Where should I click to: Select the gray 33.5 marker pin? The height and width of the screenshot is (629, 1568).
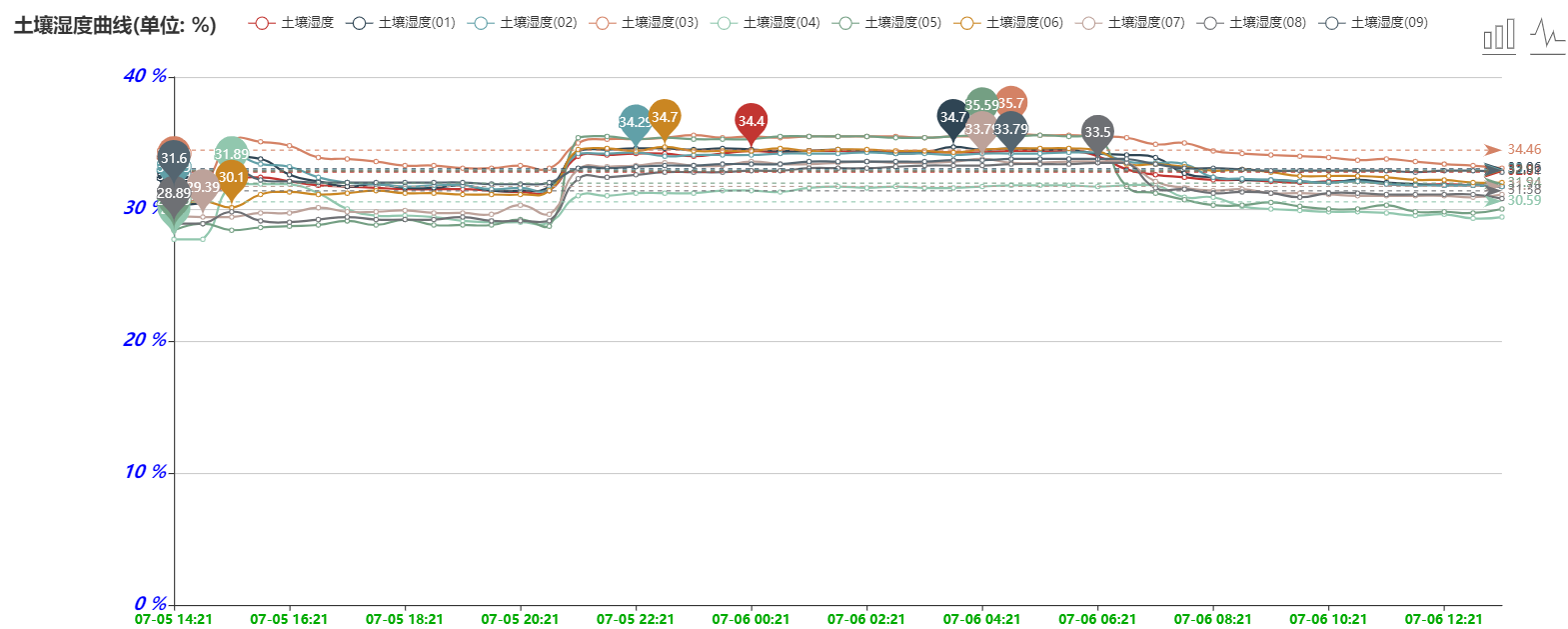click(1097, 132)
